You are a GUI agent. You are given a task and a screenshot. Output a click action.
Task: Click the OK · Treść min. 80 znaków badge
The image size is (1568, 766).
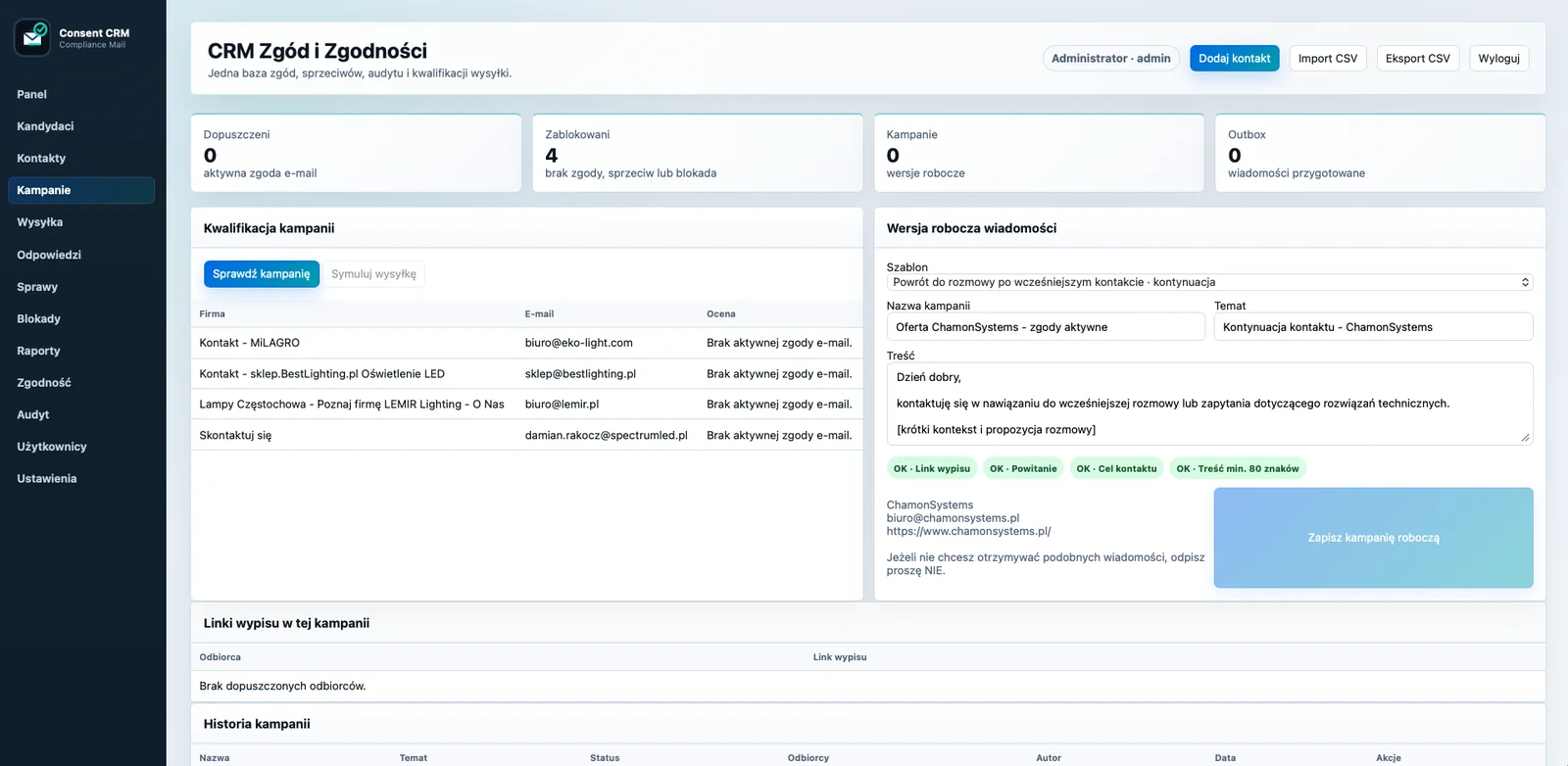pyautogui.click(x=1238, y=469)
